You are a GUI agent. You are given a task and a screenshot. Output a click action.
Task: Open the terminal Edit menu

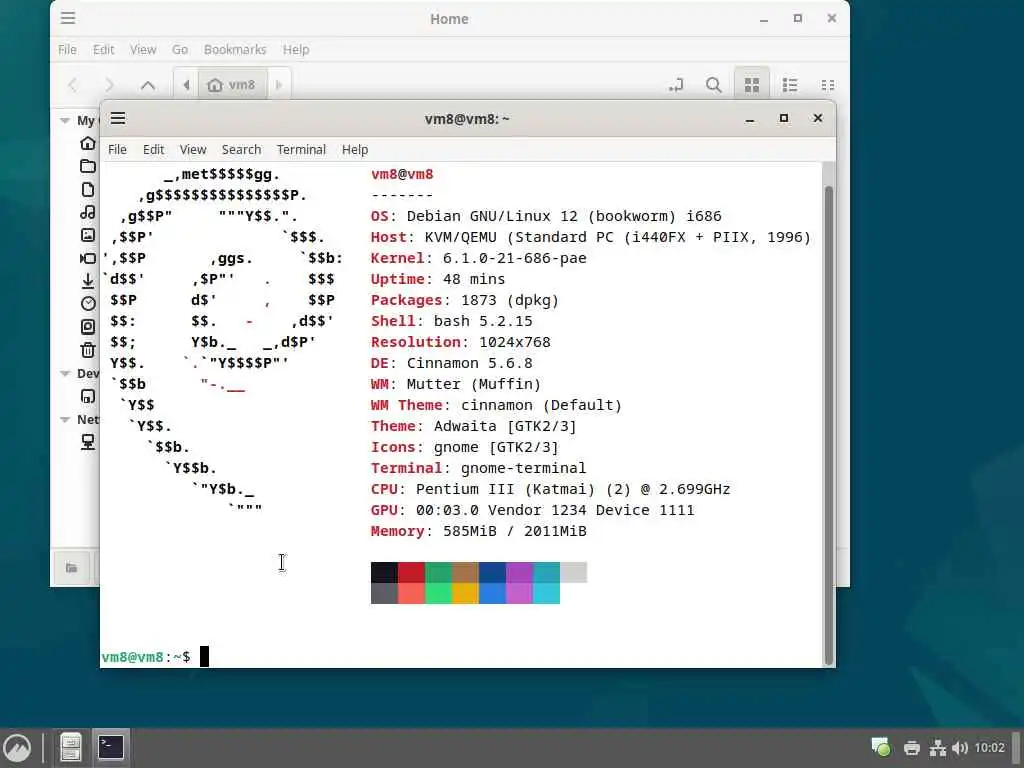(x=153, y=150)
